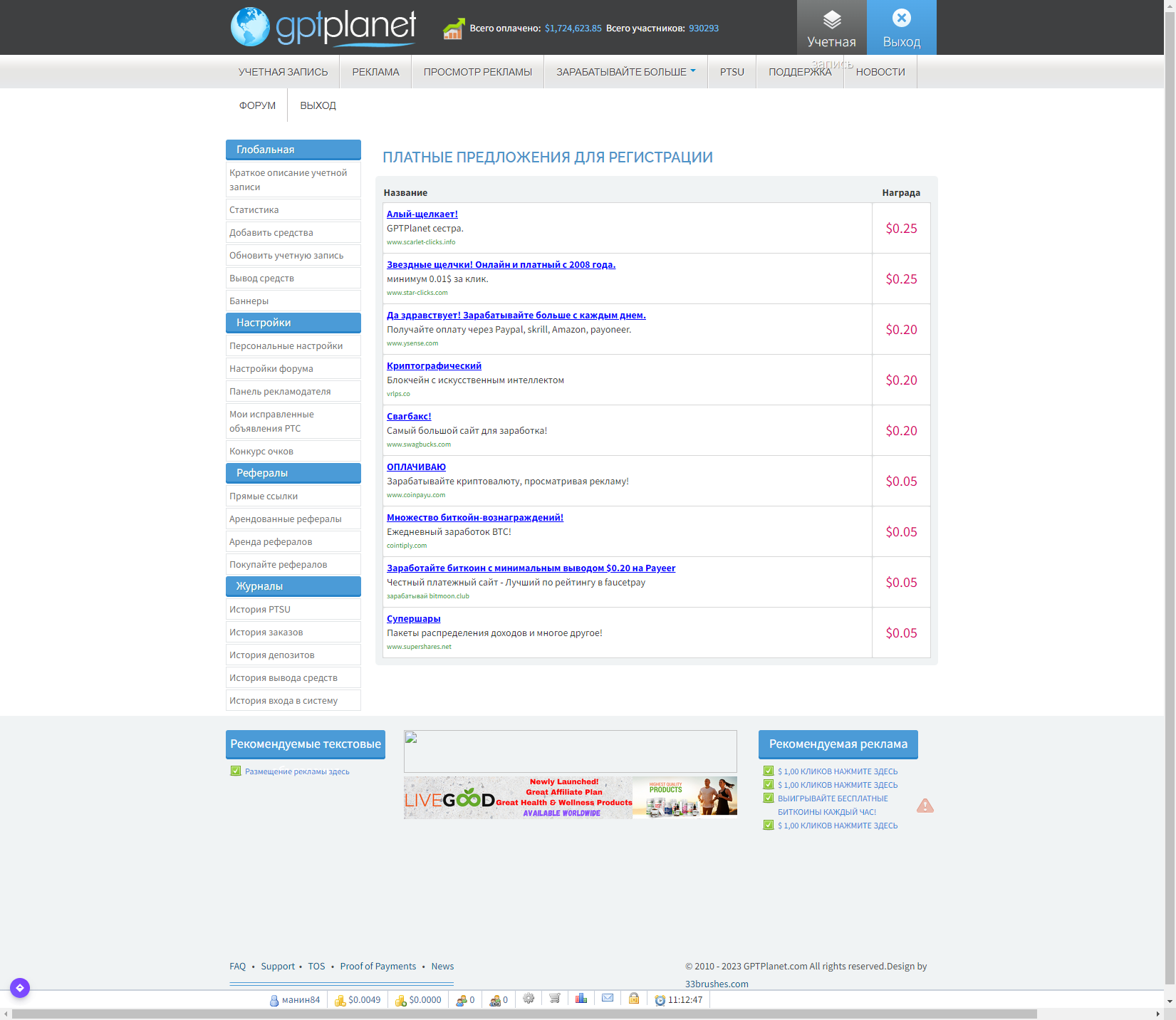Click Рекомендуемая реклама header button
This screenshot has height=1020, width=1176.
coord(838,744)
